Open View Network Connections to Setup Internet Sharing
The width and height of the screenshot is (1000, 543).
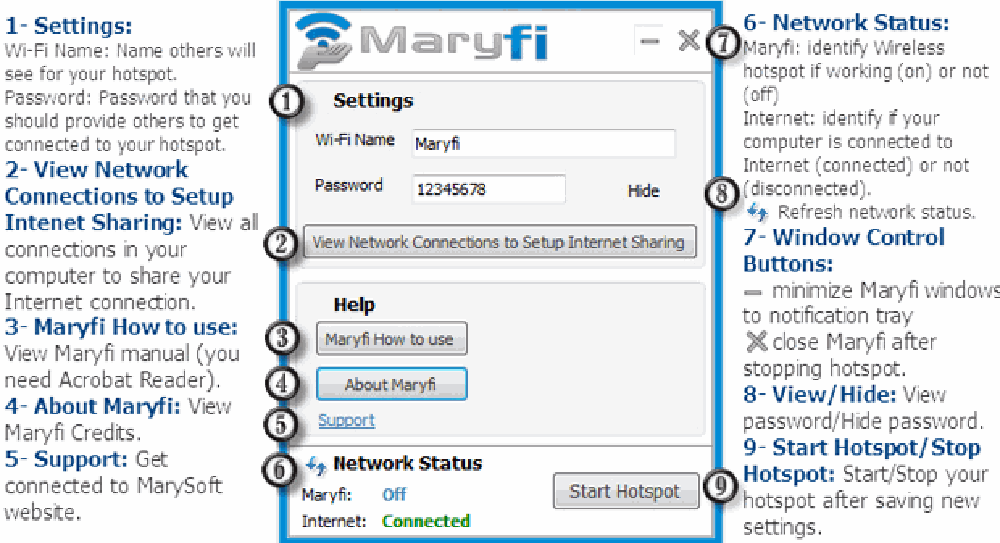(499, 242)
